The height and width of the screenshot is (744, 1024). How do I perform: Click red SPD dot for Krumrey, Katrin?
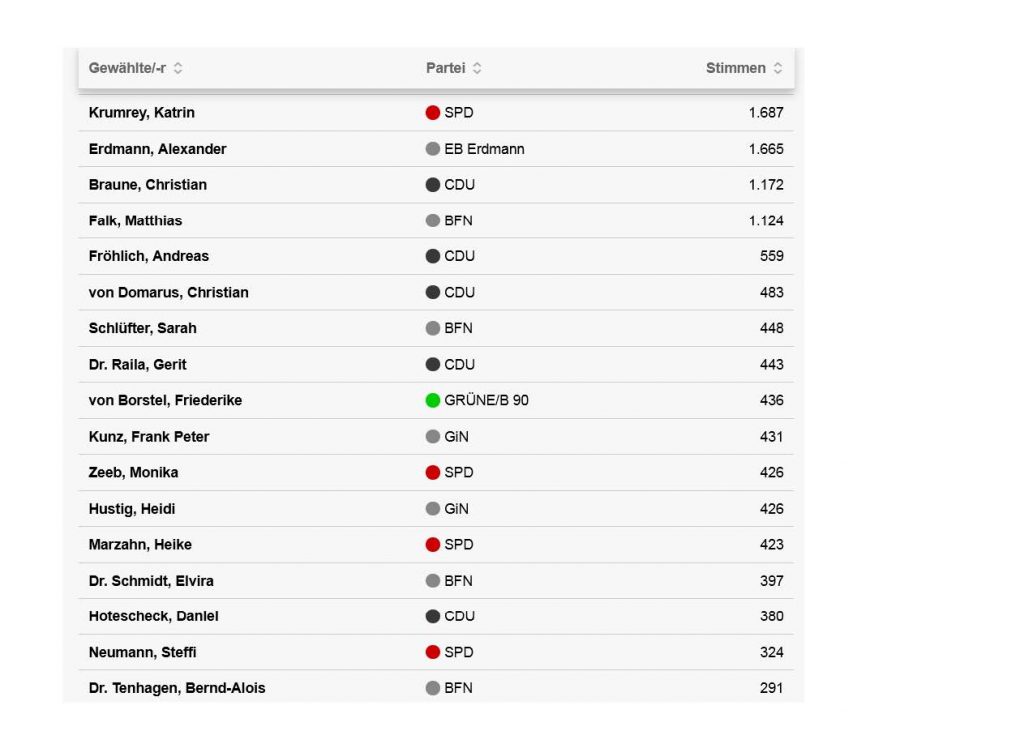point(433,113)
